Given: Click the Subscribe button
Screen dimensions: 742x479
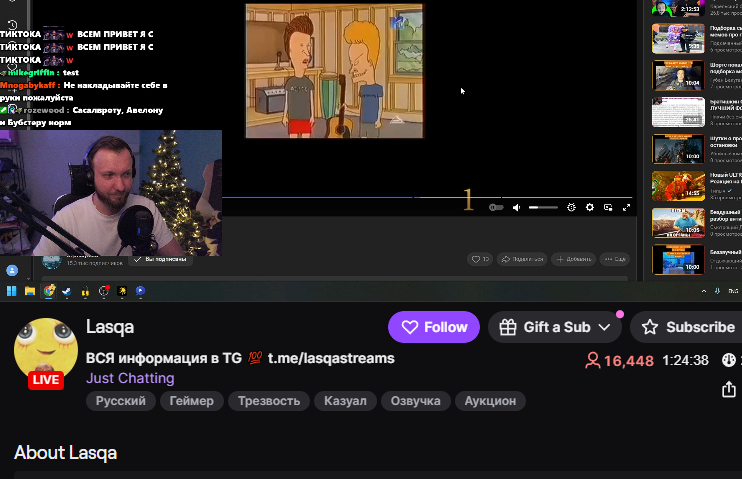Looking at the screenshot, I should [x=688, y=327].
